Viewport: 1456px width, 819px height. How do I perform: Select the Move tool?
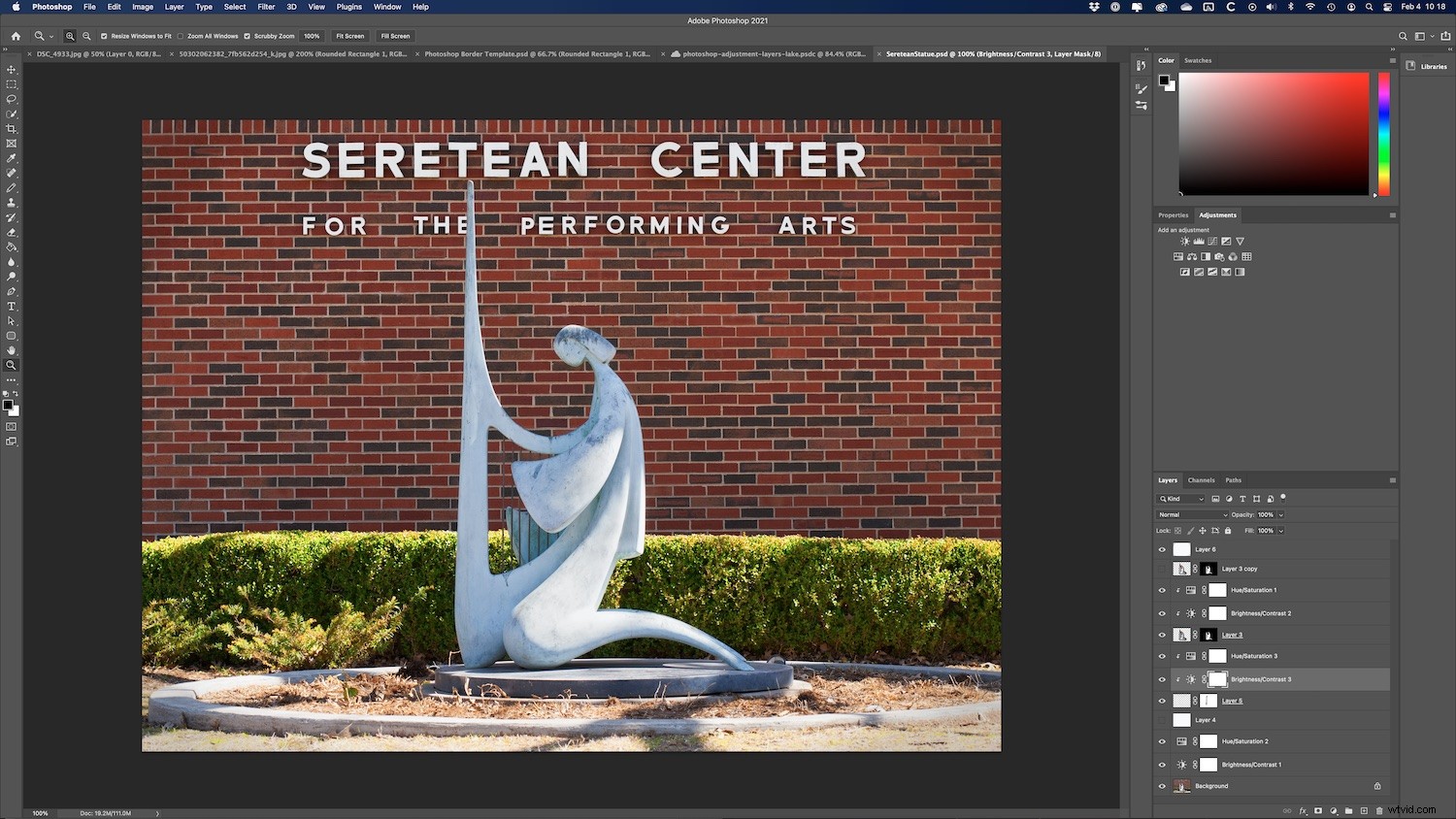pos(12,69)
